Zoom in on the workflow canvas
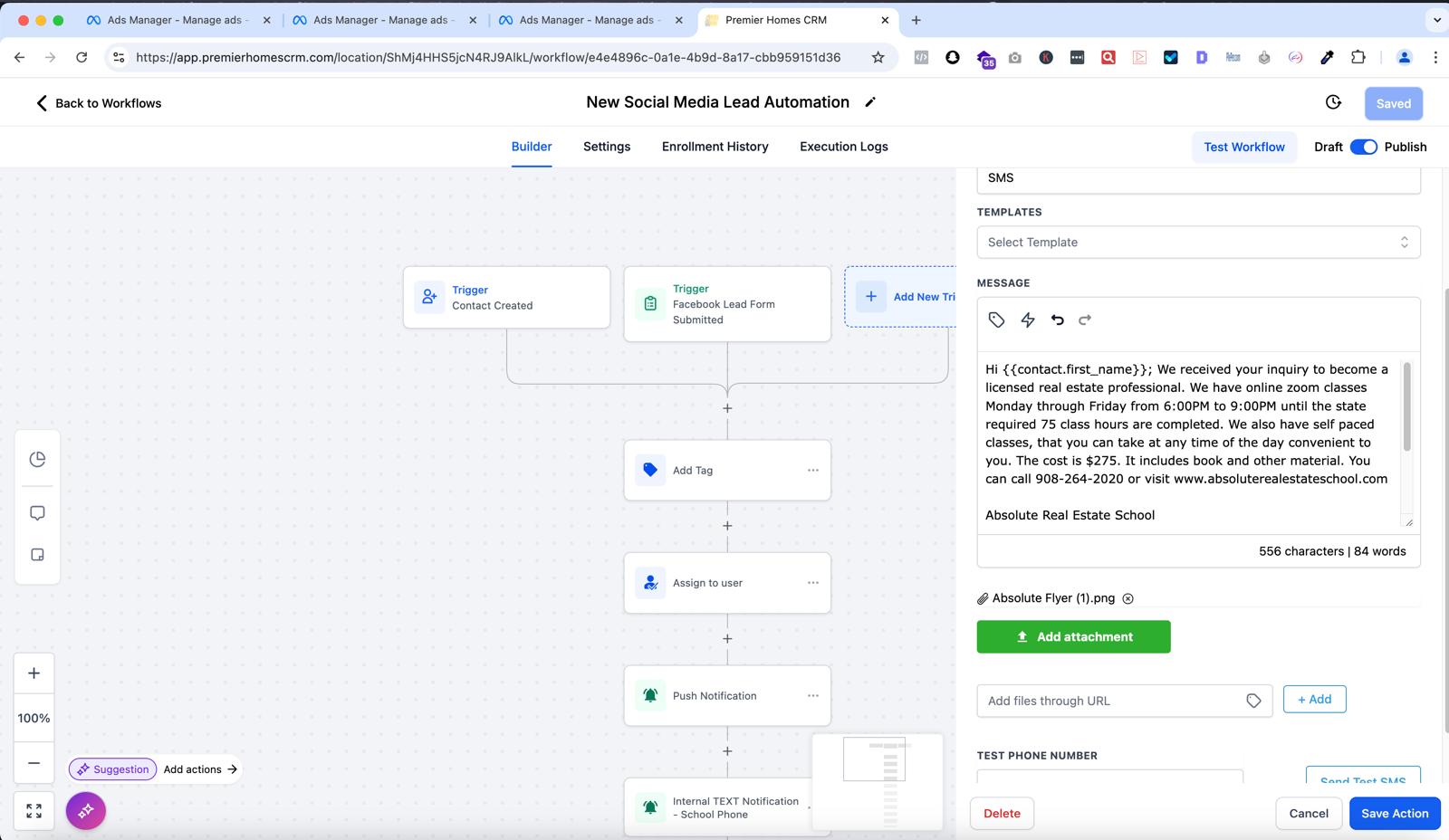The height and width of the screenshot is (840, 1449). click(x=34, y=673)
